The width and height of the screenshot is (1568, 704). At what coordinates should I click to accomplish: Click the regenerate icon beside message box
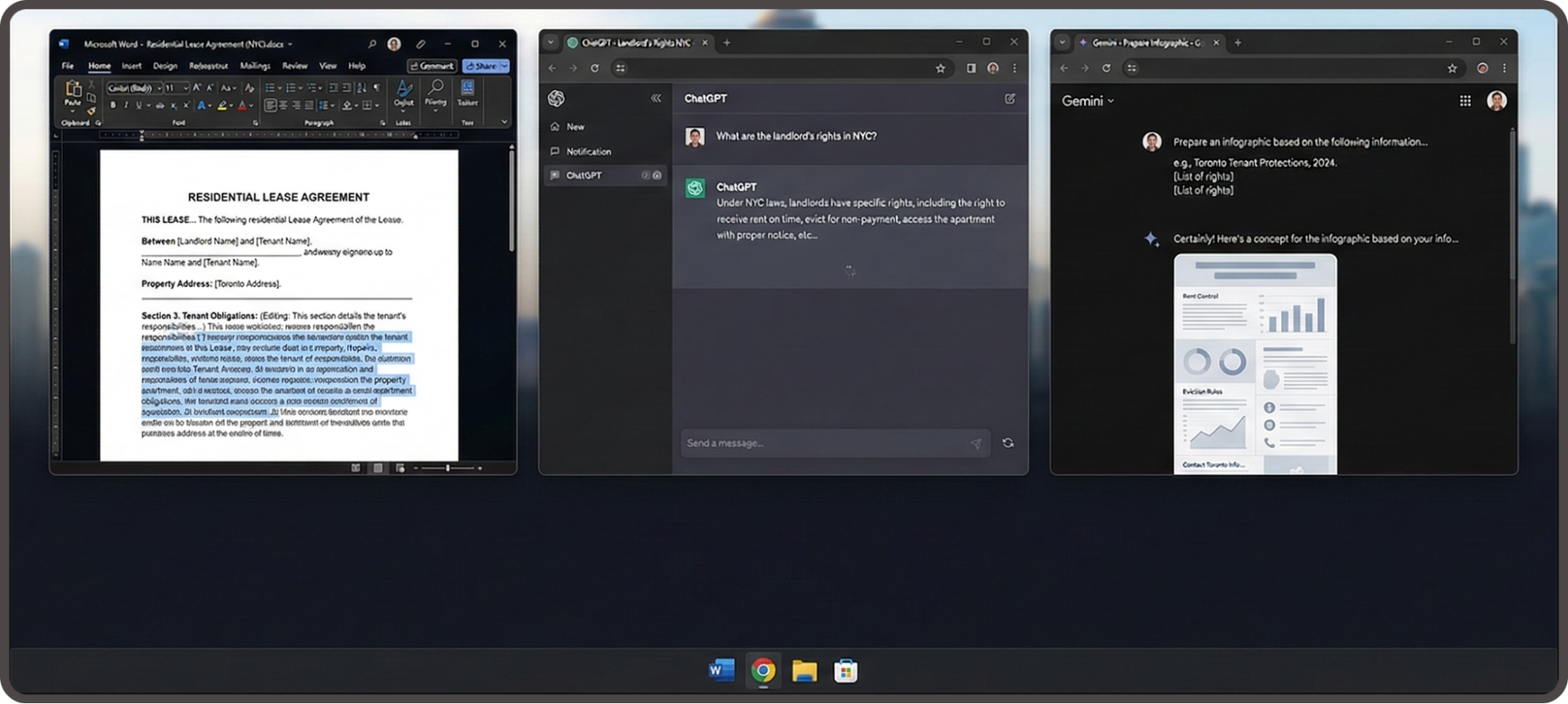point(1008,443)
